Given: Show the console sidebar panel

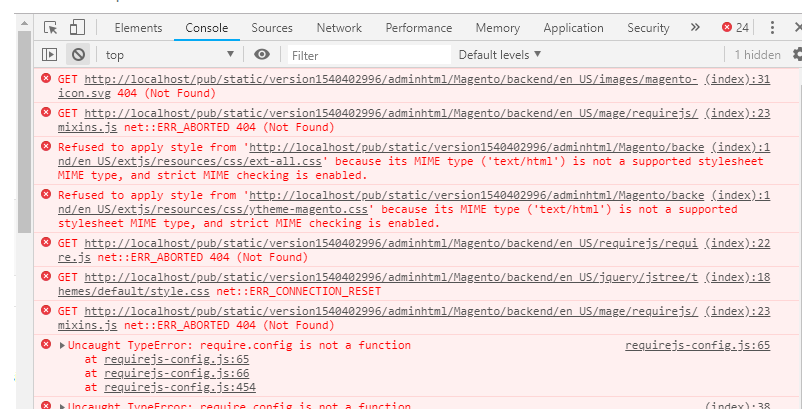Looking at the screenshot, I should pyautogui.click(x=49, y=55).
